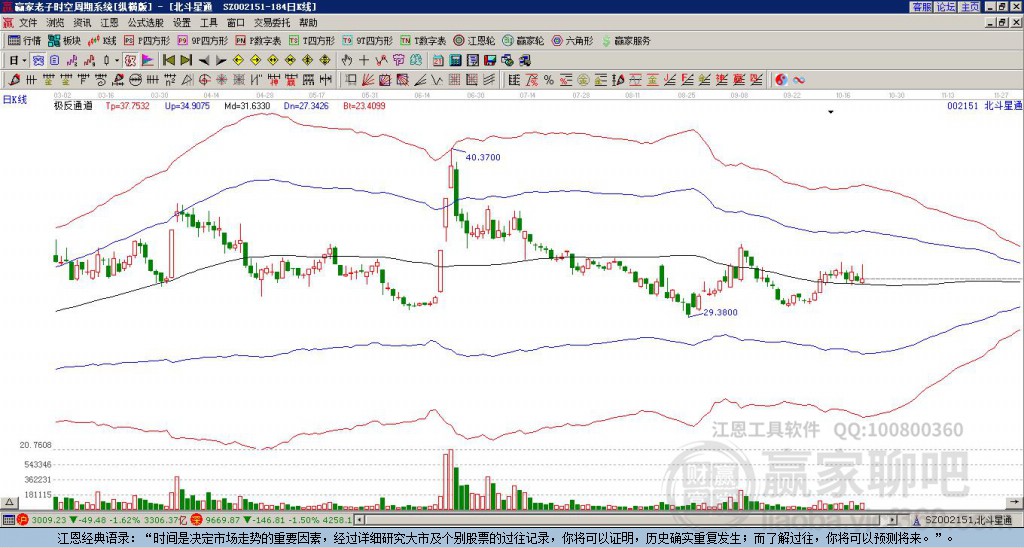Open the calendar date icon
The width and height of the screenshot is (1024, 548).
(x=438, y=61)
